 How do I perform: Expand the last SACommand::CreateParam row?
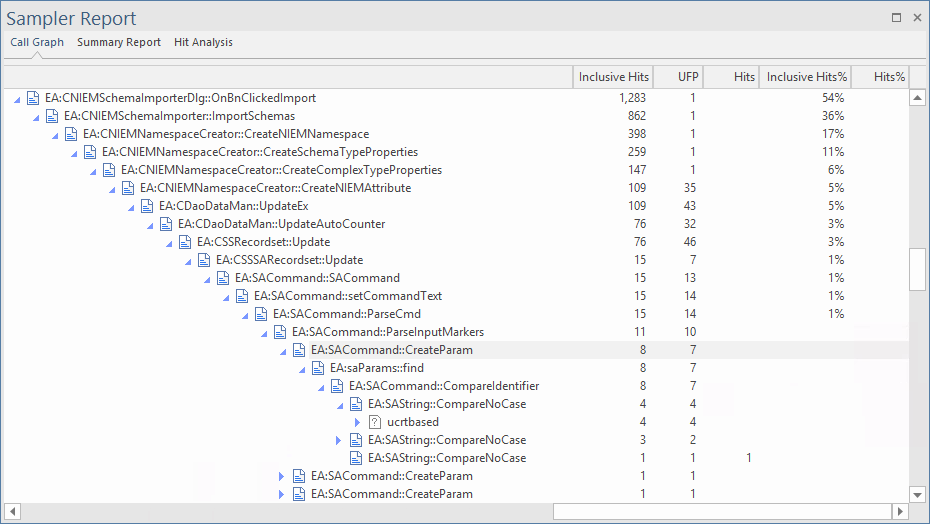[x=281, y=494]
